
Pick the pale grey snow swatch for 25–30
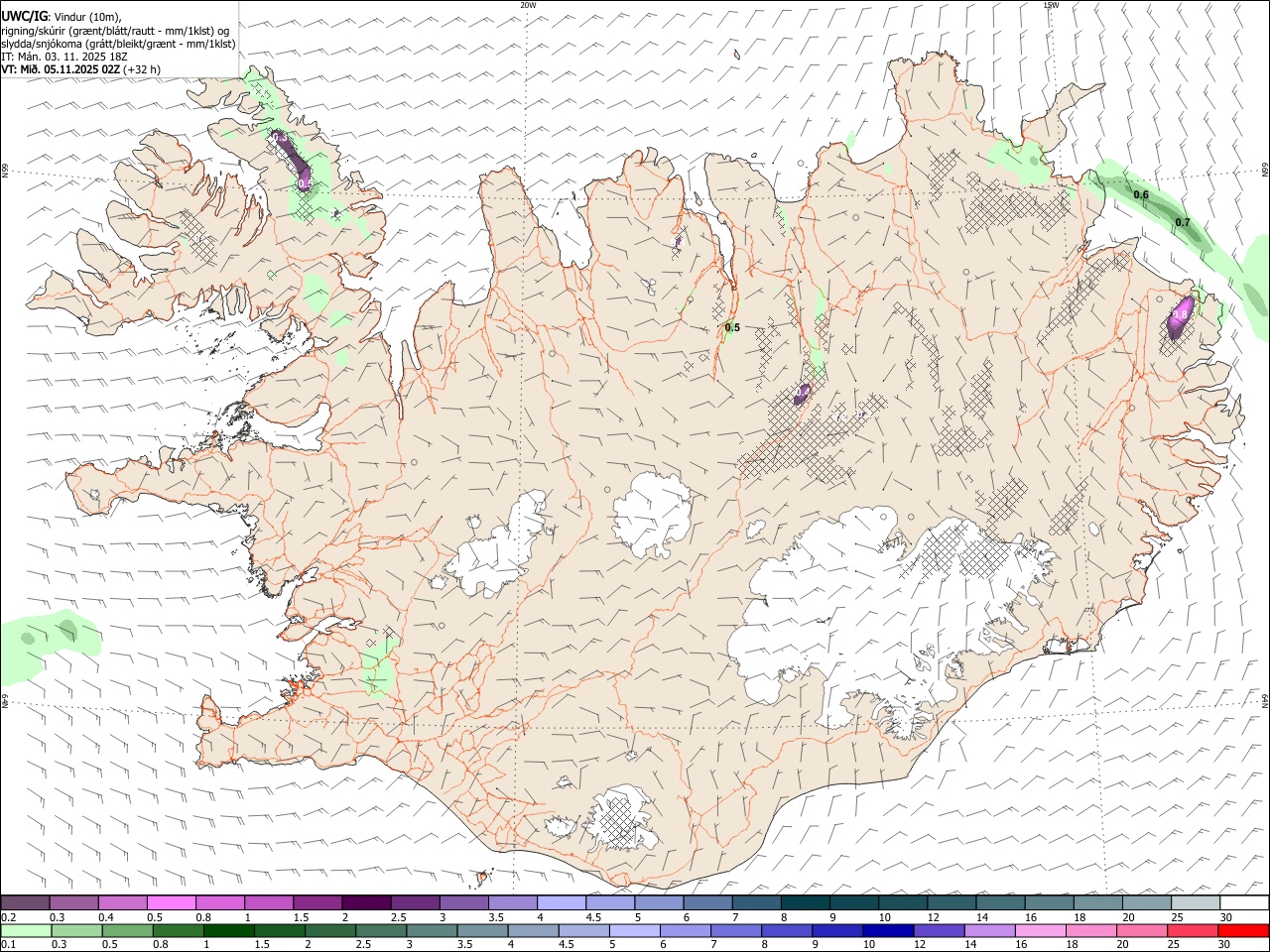pos(1195,902)
